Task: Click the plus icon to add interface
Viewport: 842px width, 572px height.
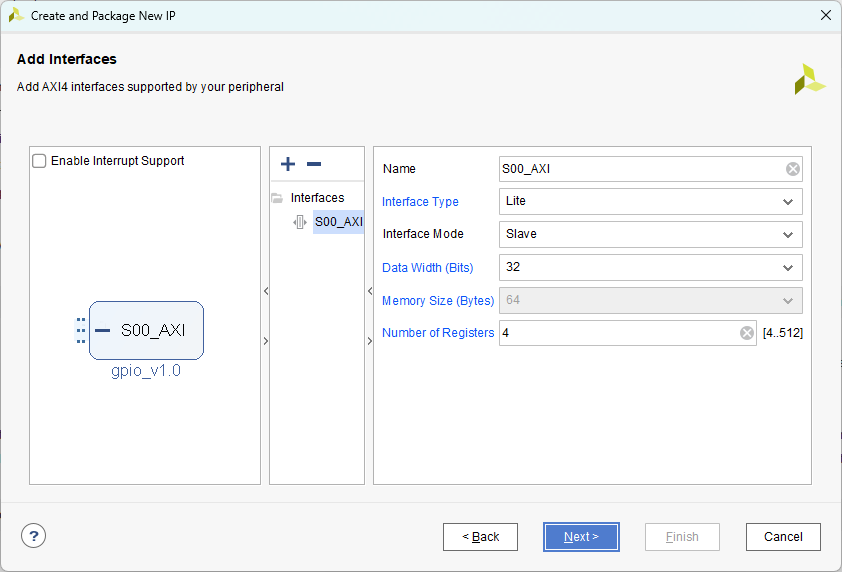Action: (288, 164)
